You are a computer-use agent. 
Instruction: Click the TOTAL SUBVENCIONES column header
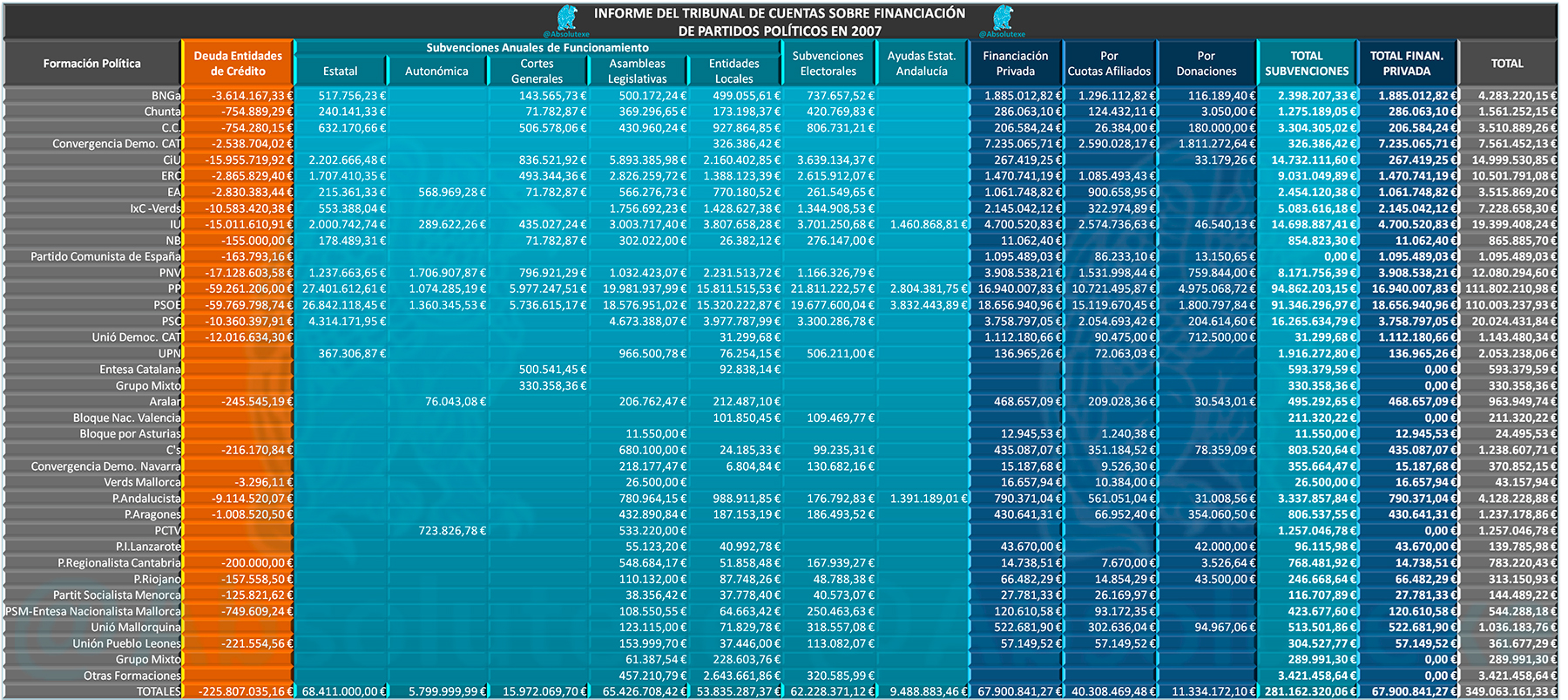pos(1306,64)
